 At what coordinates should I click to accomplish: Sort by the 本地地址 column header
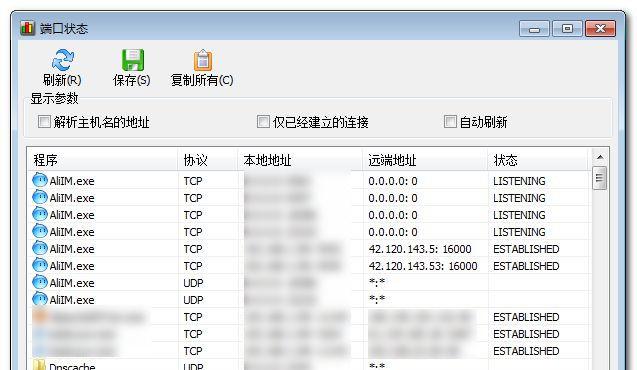pyautogui.click(x=300, y=160)
